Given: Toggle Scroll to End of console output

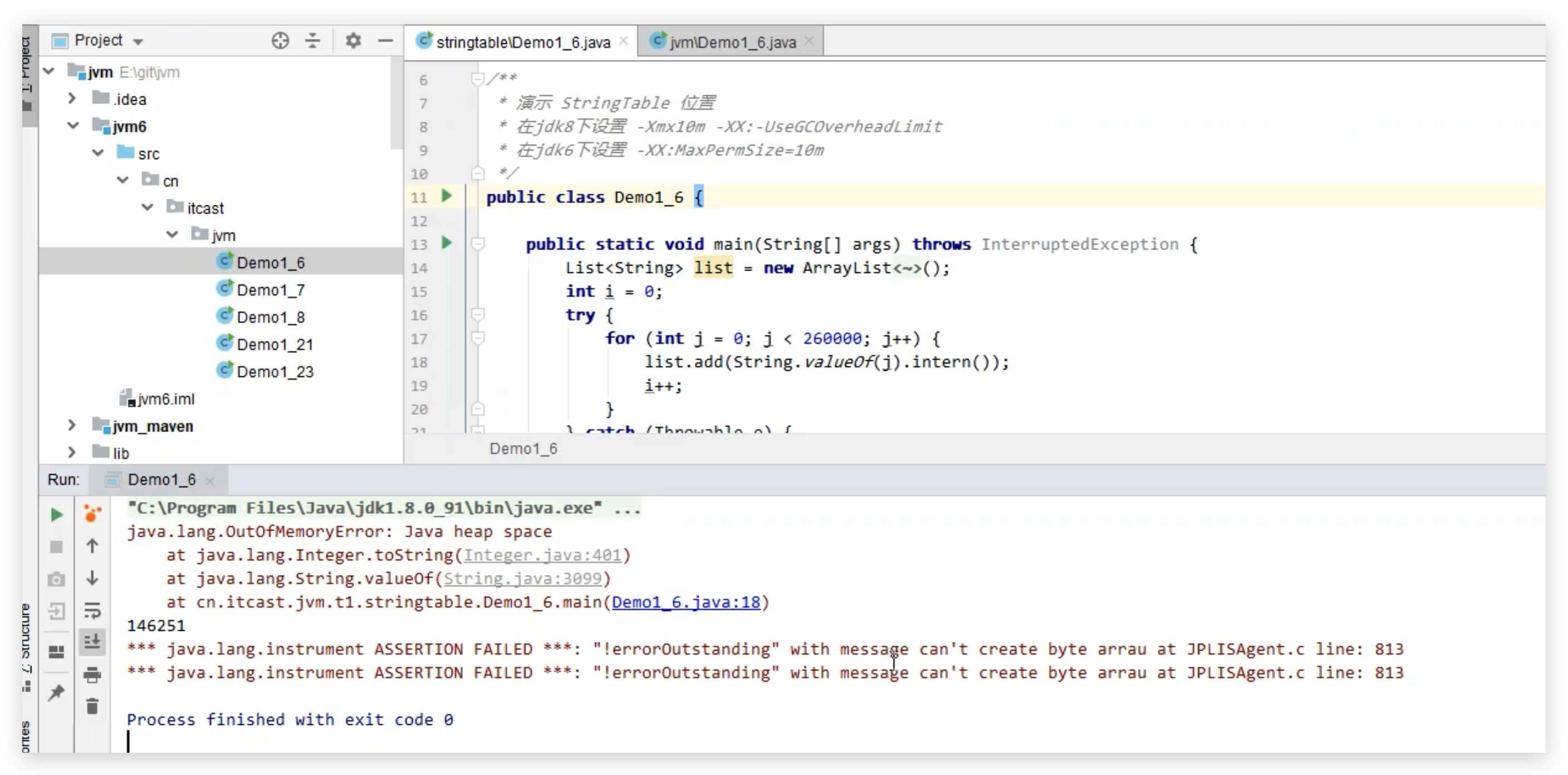Looking at the screenshot, I should 92,642.
